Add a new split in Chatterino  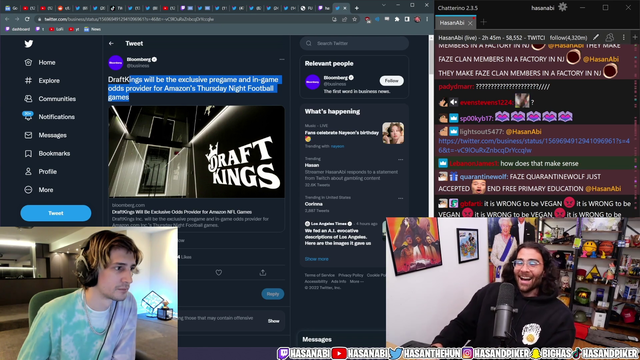pos(635,38)
